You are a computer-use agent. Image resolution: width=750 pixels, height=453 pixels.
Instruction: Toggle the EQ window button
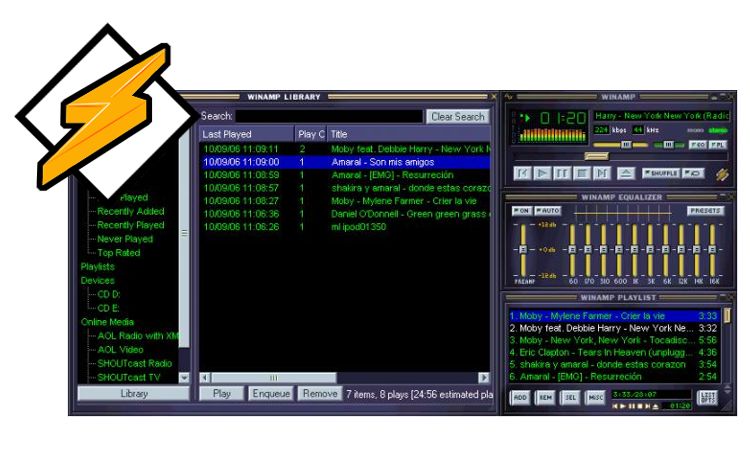[697, 144]
